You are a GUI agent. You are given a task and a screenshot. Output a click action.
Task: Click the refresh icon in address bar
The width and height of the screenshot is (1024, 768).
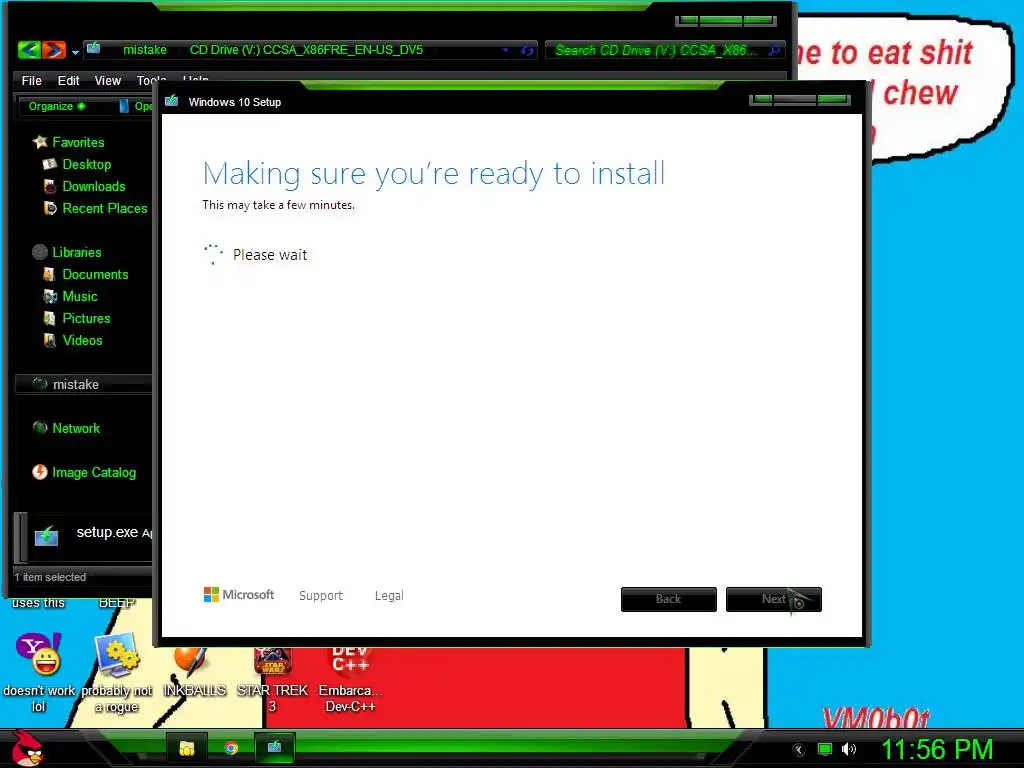(x=528, y=50)
